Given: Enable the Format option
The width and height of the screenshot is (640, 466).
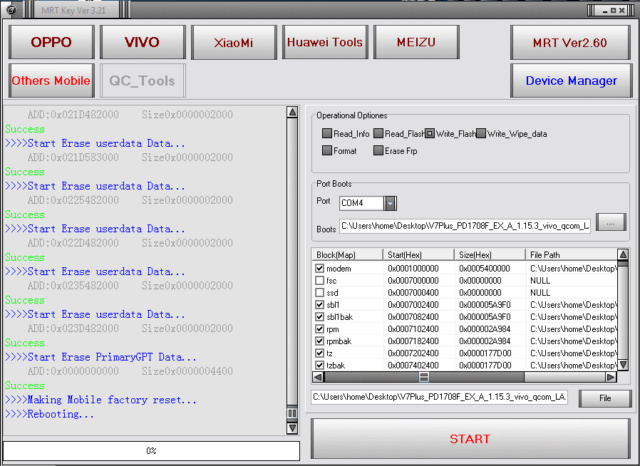Looking at the screenshot, I should pos(327,150).
